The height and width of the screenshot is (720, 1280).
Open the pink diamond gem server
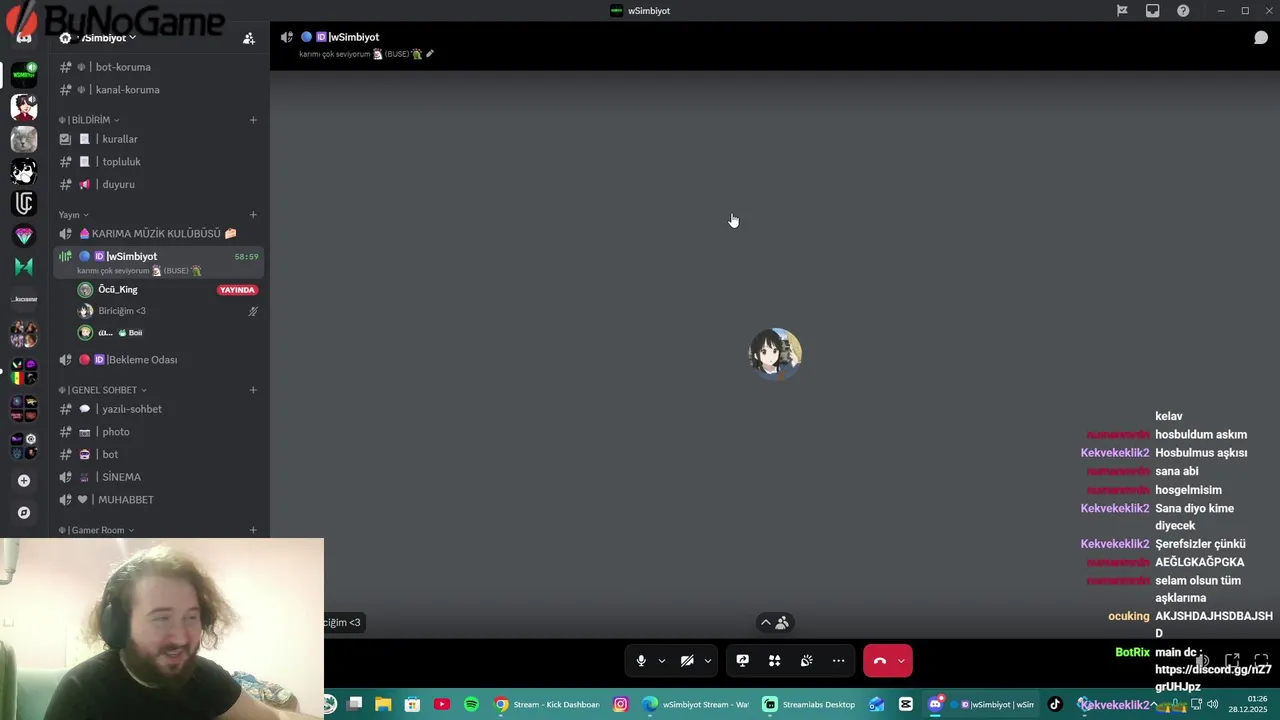pyautogui.click(x=24, y=236)
